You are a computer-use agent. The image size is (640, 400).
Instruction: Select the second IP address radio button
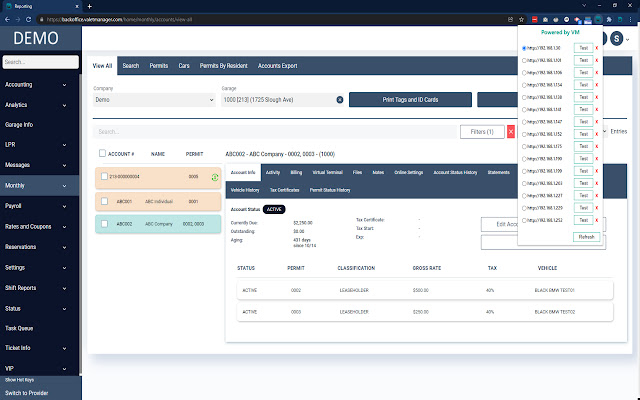pyautogui.click(x=524, y=60)
